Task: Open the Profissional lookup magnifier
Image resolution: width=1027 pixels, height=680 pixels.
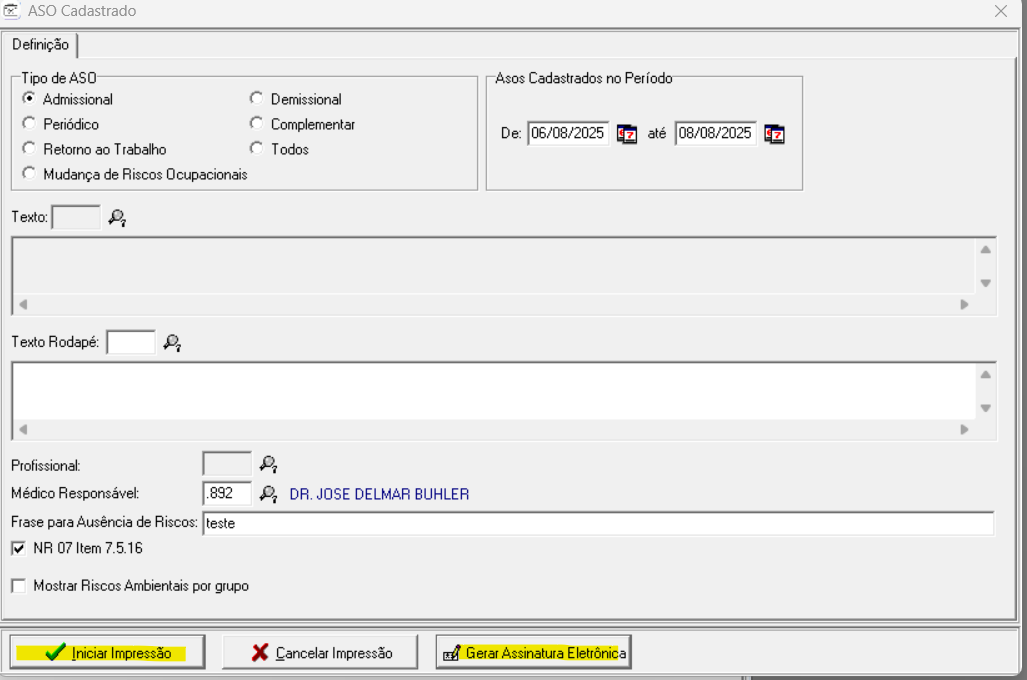Action: click(x=268, y=464)
